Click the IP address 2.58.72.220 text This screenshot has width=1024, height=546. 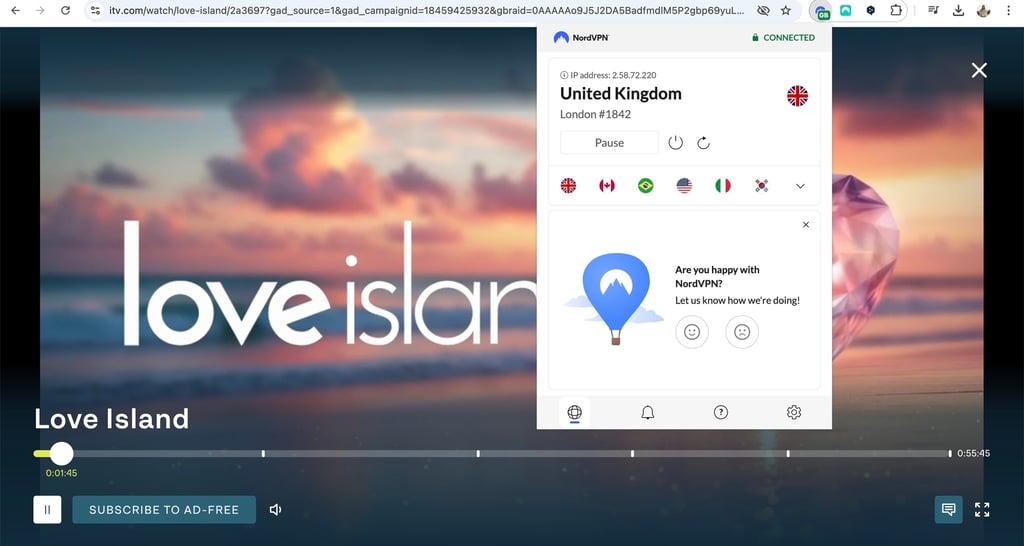[x=613, y=75]
